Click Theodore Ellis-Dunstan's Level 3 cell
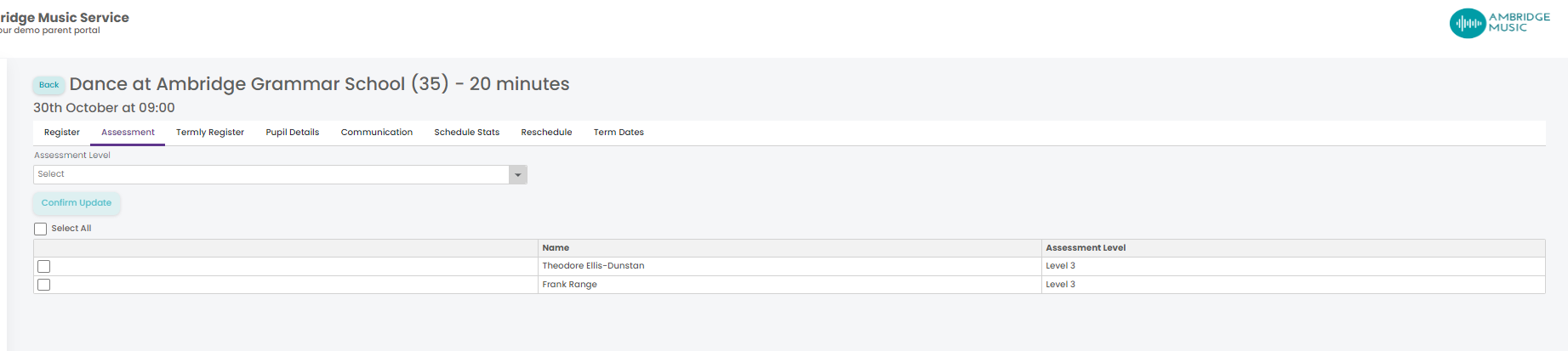 pos(1293,266)
